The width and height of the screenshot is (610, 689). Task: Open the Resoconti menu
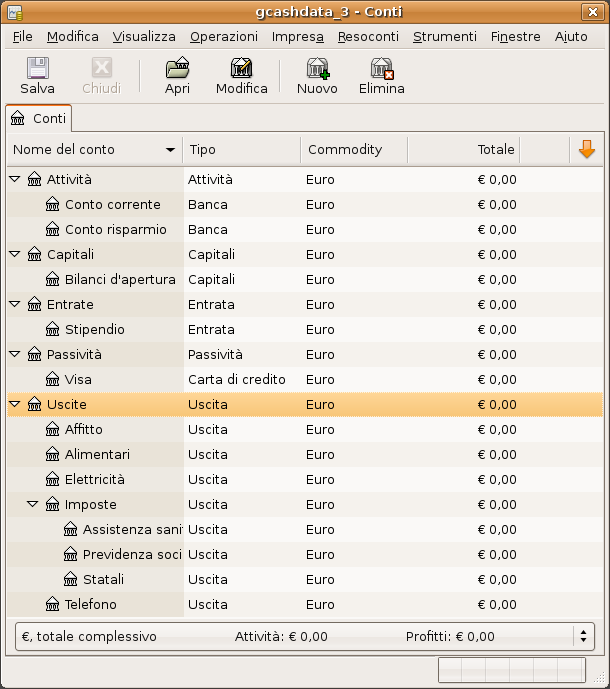(x=368, y=36)
